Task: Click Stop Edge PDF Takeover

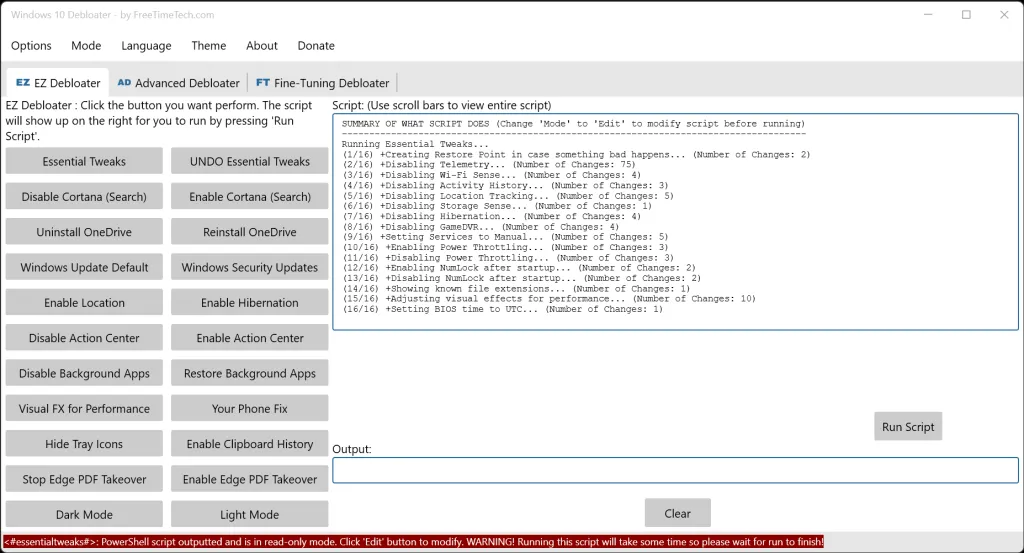Action: 84,479
